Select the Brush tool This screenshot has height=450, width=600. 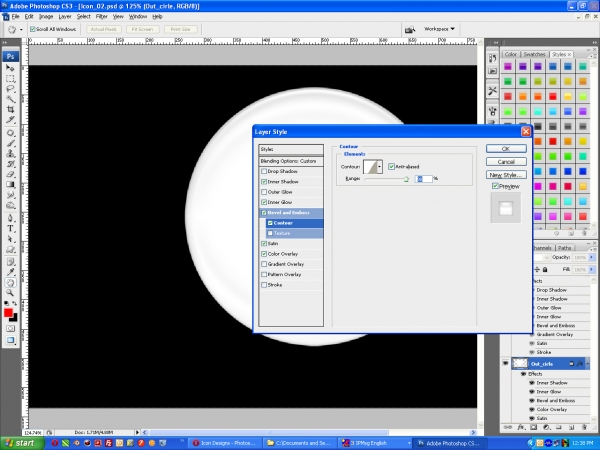click(x=10, y=143)
